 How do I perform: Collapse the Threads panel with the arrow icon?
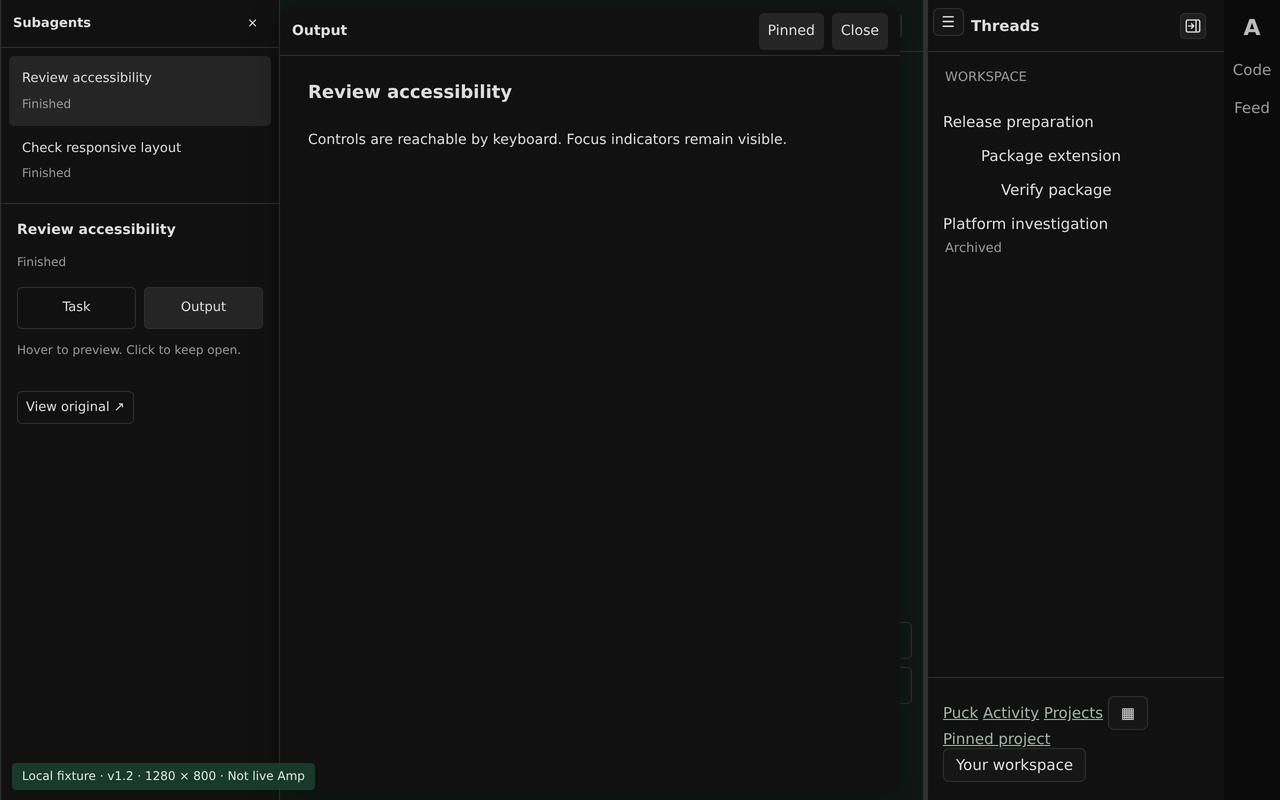tap(1192, 26)
